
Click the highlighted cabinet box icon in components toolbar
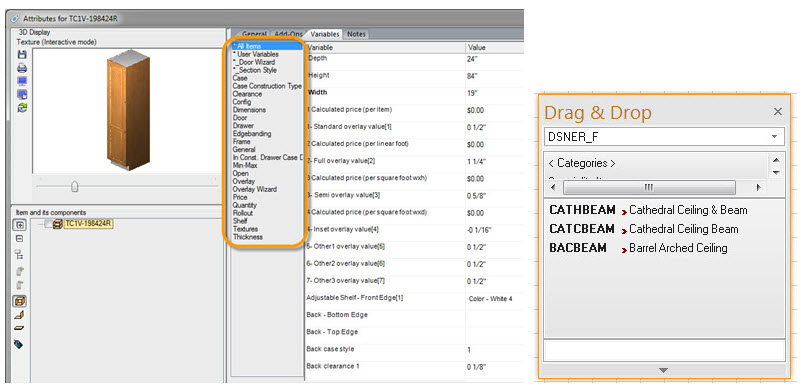20,301
